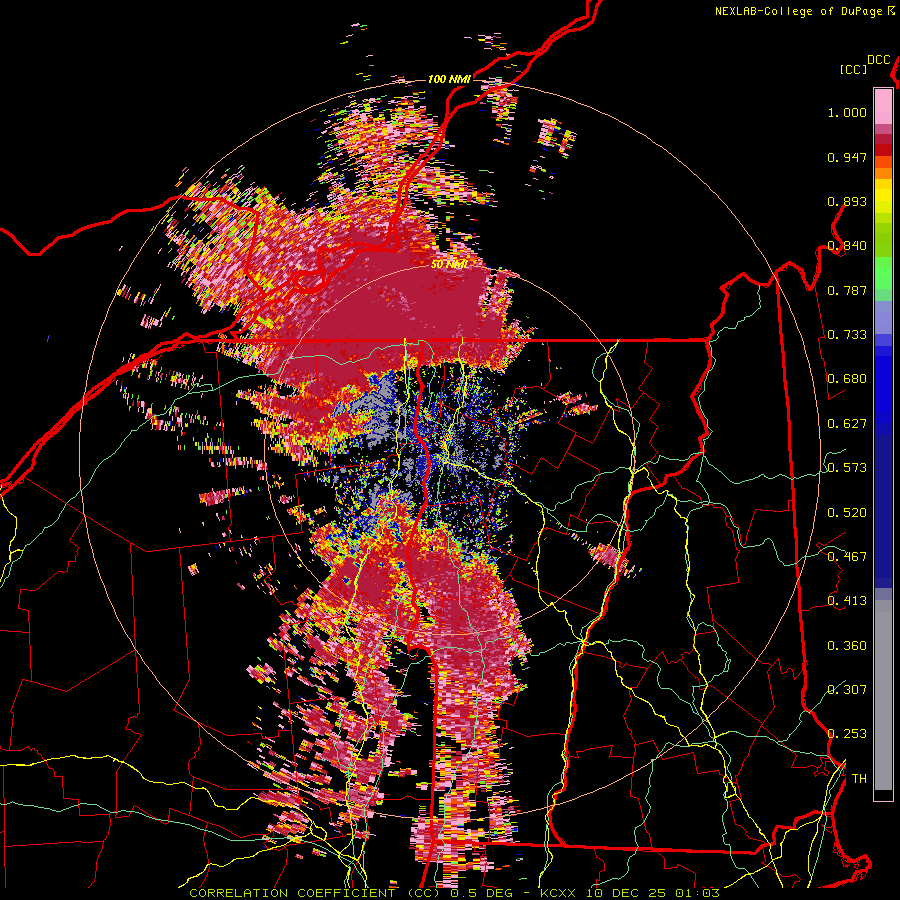Pick the bright yellow segment of color bar
900x900 pixels.
[883, 197]
